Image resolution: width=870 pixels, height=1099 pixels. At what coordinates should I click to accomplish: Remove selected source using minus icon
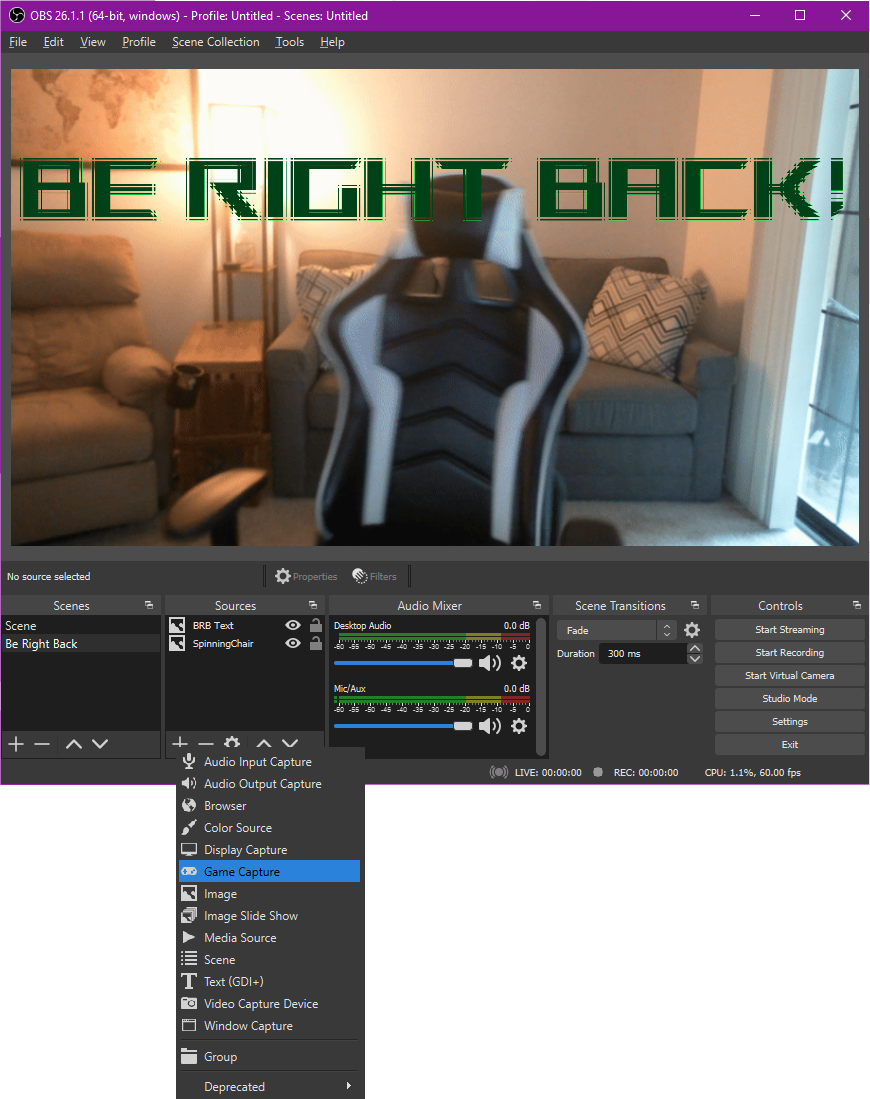[205, 743]
